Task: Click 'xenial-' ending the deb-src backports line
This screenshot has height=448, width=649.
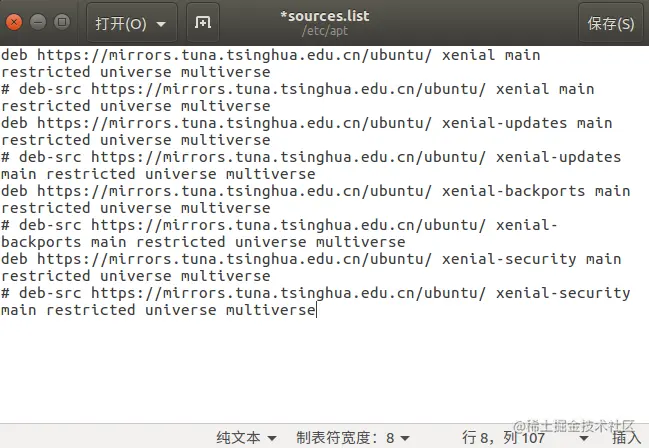Action: [526, 225]
